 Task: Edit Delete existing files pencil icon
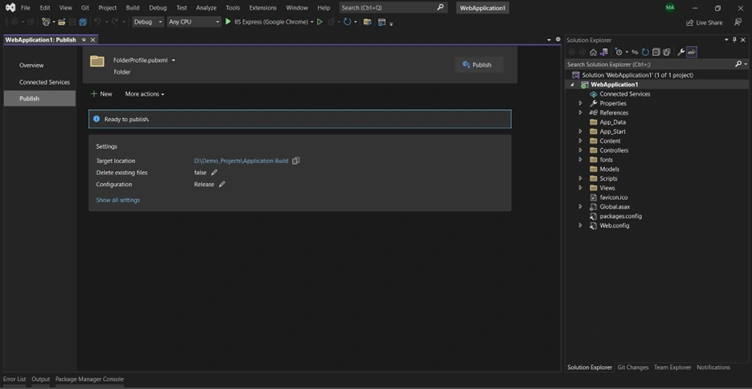(x=214, y=172)
